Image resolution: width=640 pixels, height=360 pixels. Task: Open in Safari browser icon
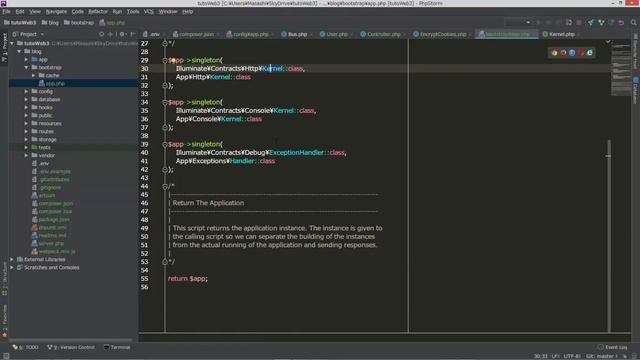pyautogui.click(x=572, y=53)
